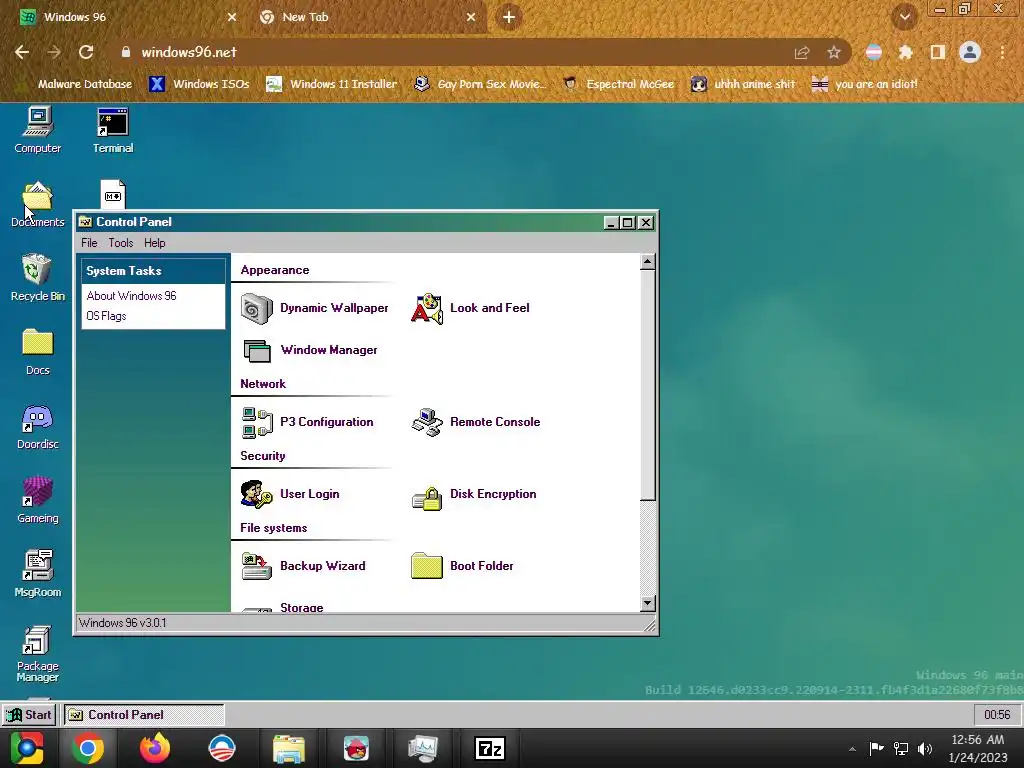
Task: Bookmark this page with star icon
Action: (834, 52)
